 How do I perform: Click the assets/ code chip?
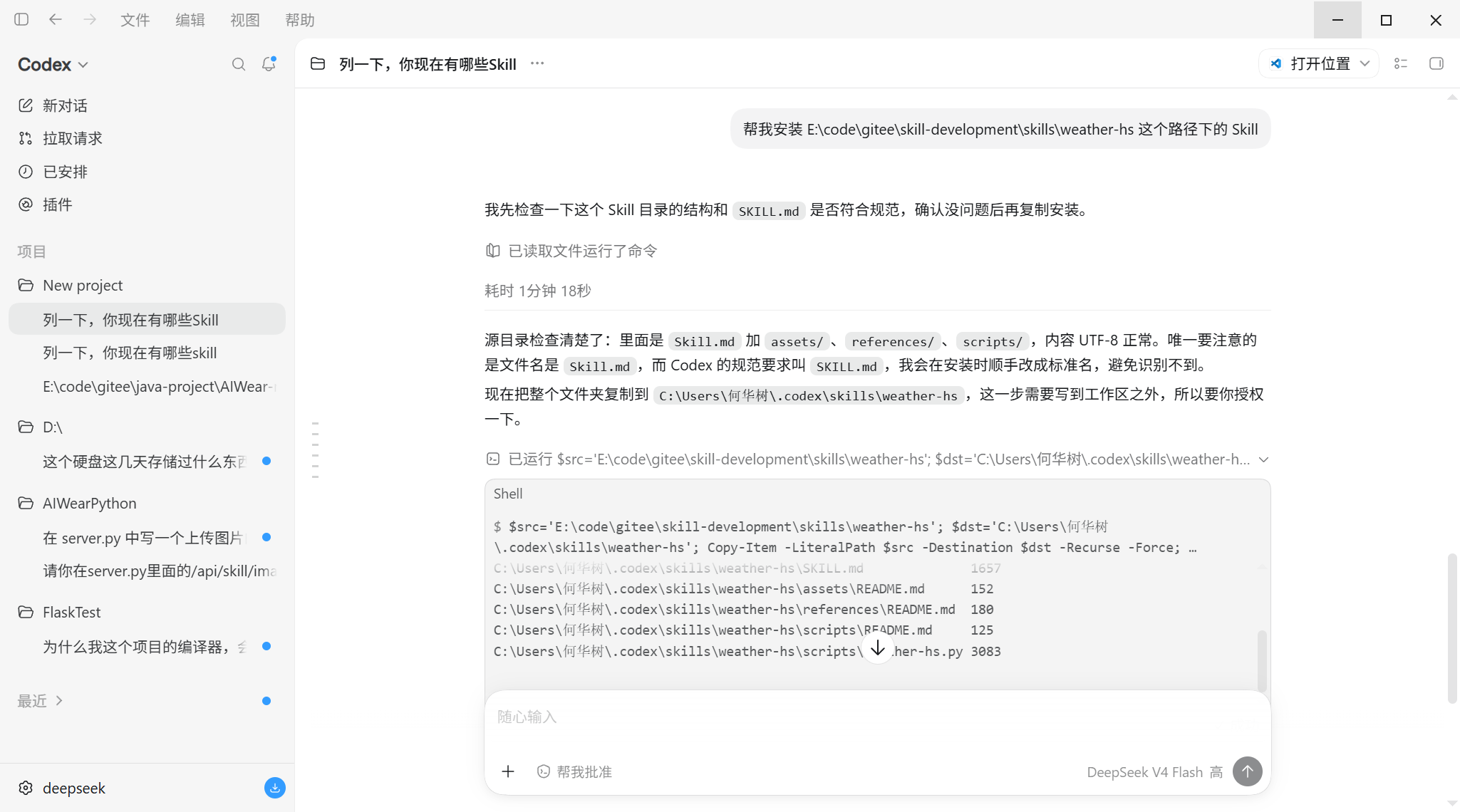click(797, 342)
